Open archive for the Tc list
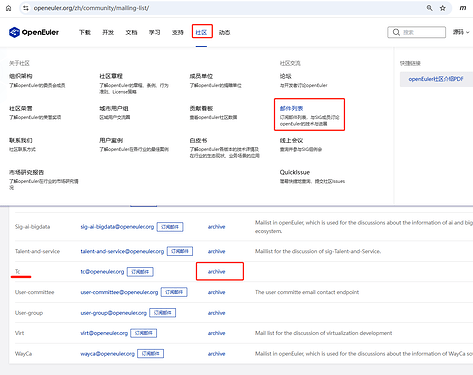The width and height of the screenshot is (473, 375). 217,272
